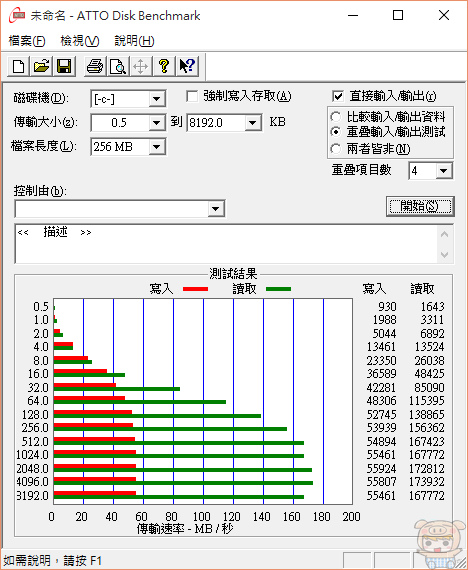Viewport: 468px width, 570px height.
Task: Click the 930 write value
Action: coord(387,306)
